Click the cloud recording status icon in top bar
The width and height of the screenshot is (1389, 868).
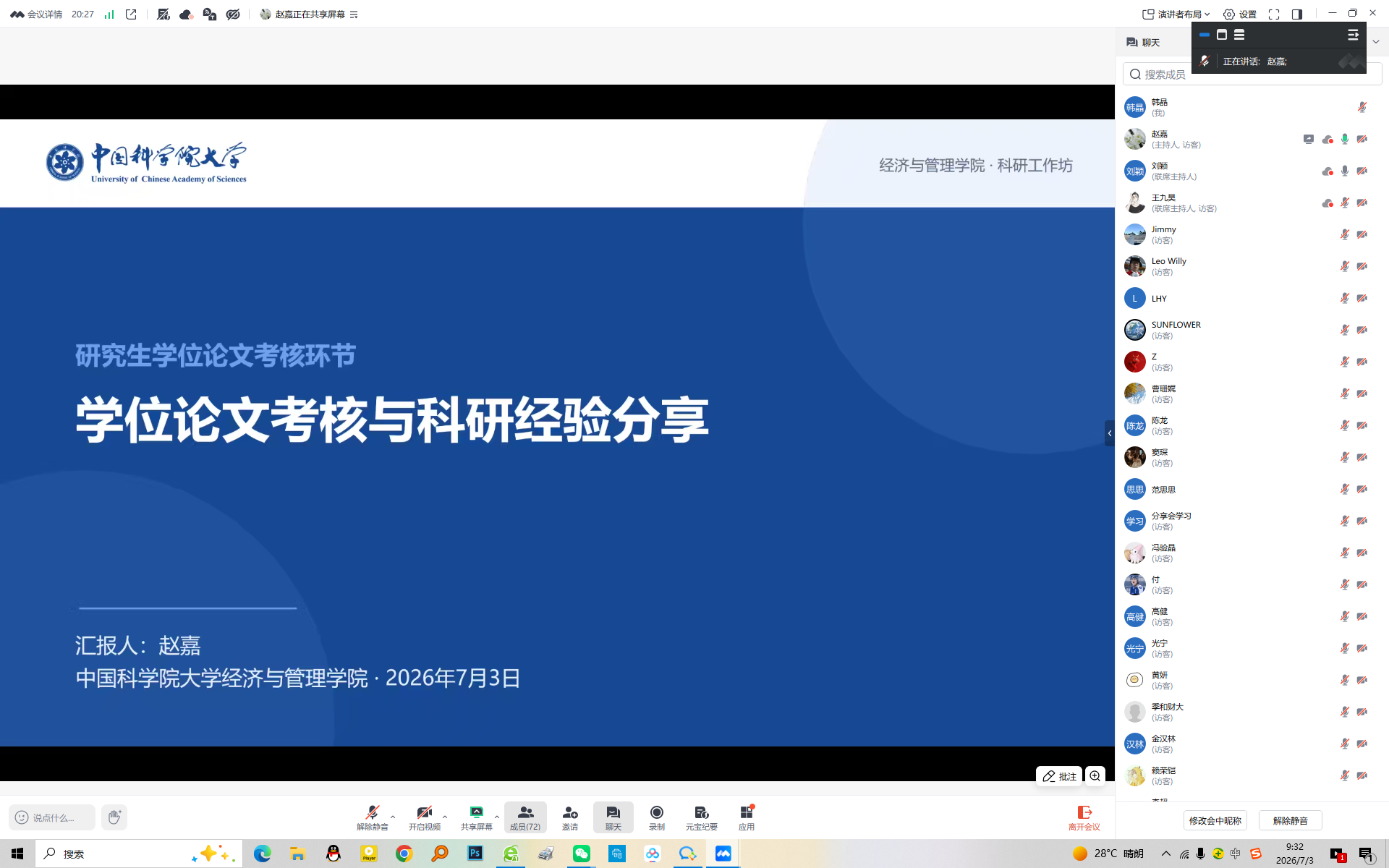(x=186, y=14)
